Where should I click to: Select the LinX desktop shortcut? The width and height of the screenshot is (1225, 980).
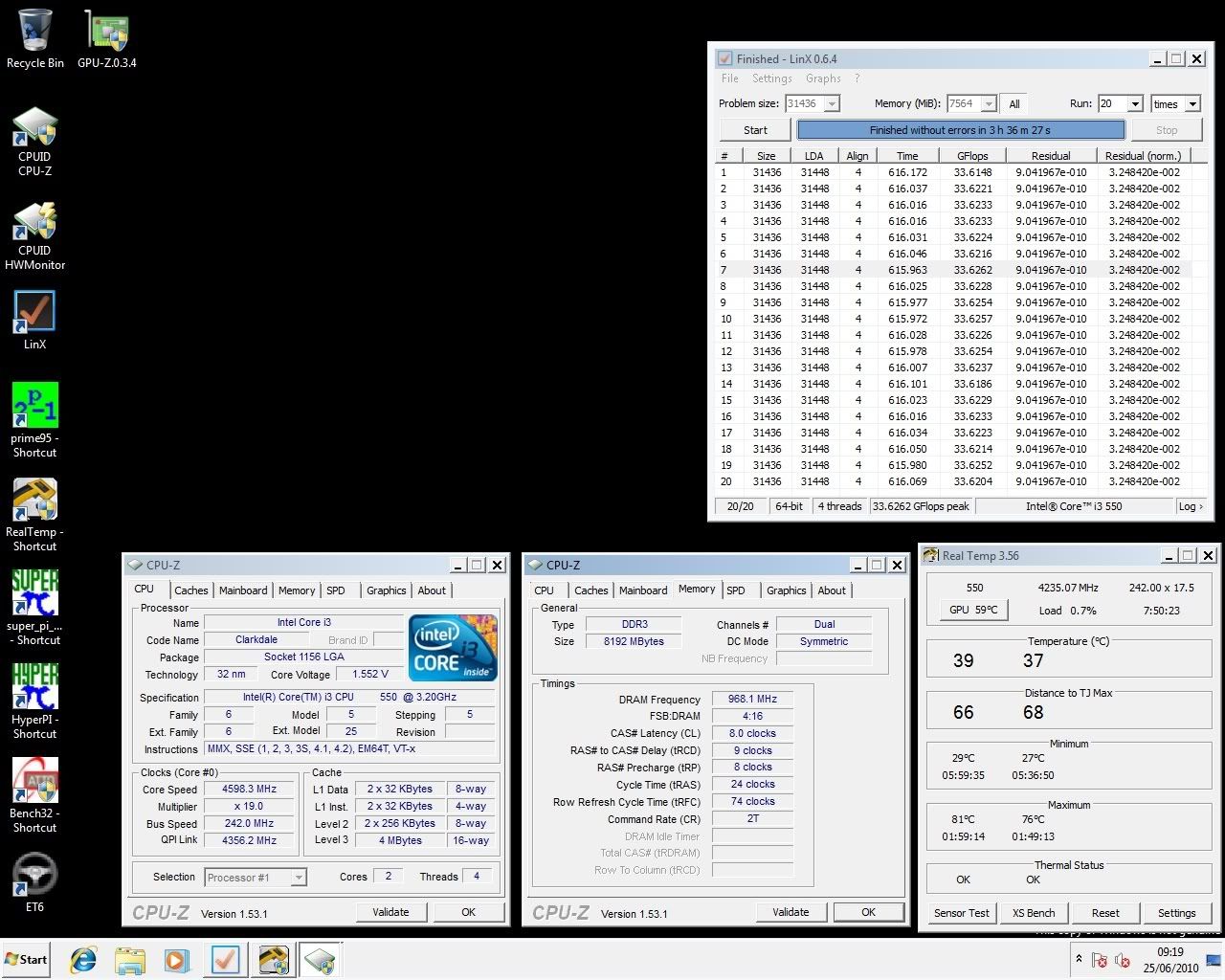point(35,321)
